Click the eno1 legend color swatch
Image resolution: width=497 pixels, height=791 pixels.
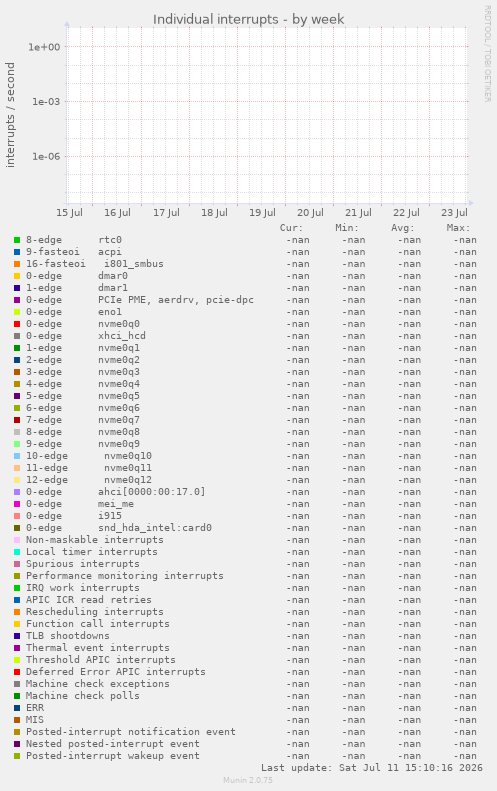[17, 312]
